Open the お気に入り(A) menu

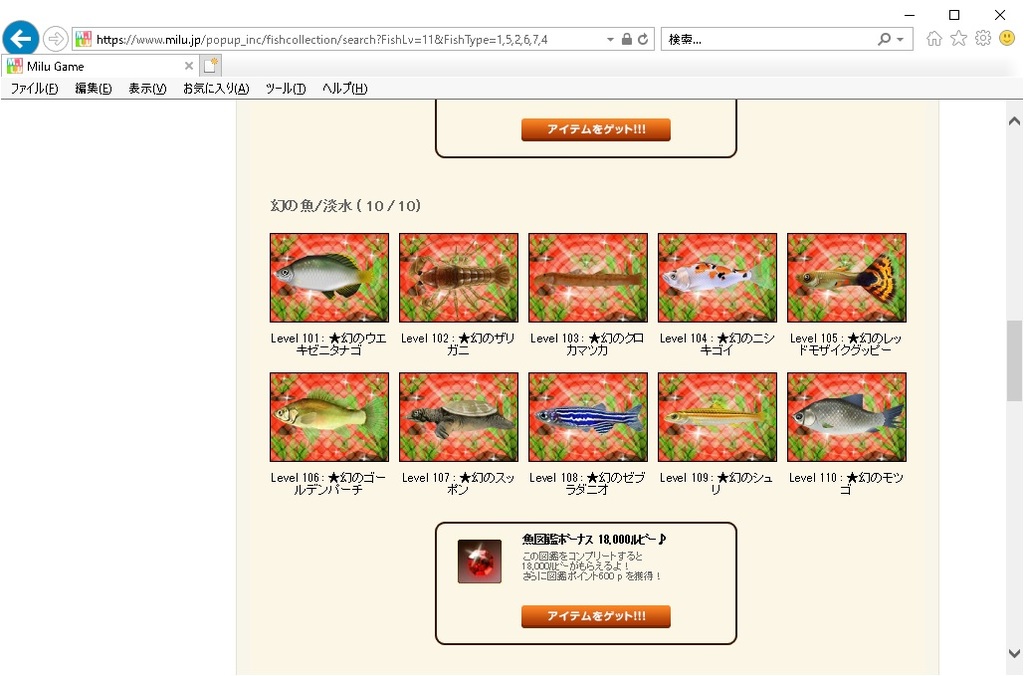click(x=216, y=89)
